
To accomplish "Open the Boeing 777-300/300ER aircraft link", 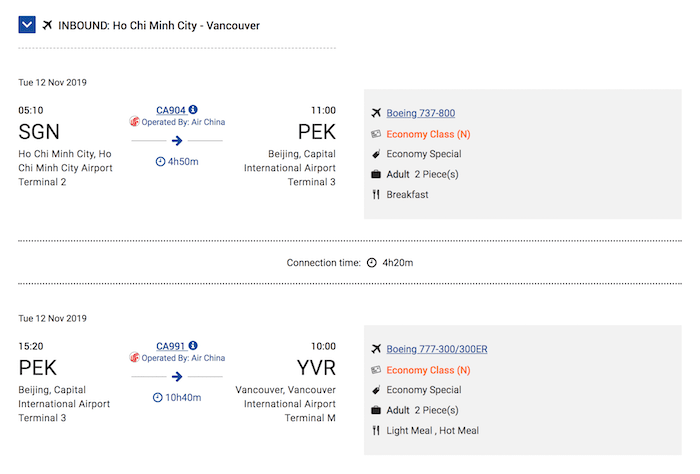I will click(437, 349).
